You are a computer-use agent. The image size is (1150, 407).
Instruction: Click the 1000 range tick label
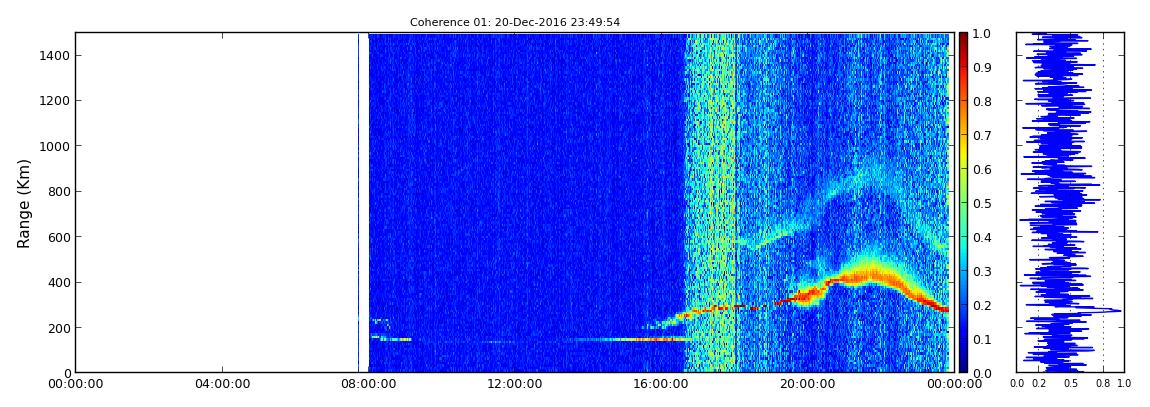tap(53, 146)
